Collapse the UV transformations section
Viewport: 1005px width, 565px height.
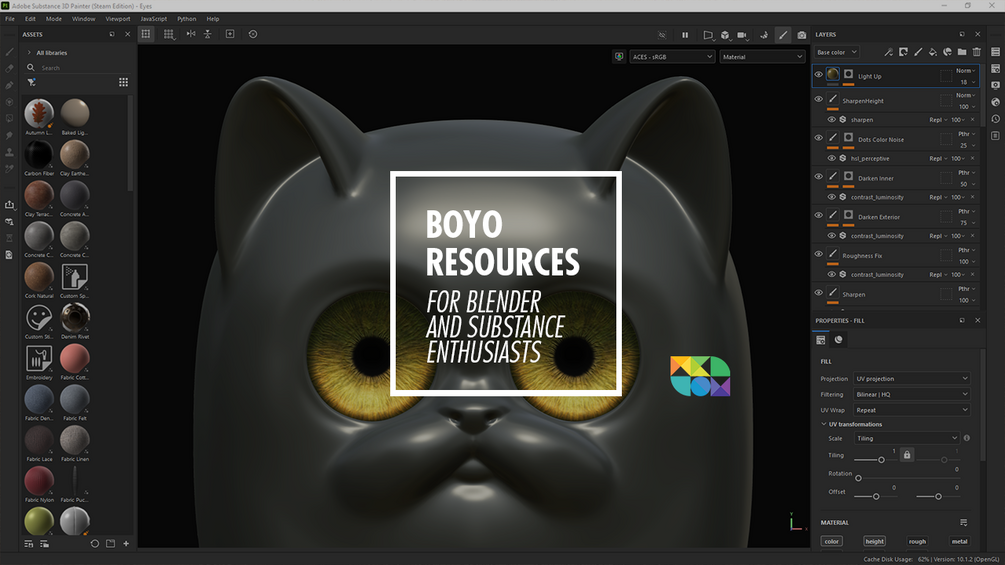tap(824, 424)
